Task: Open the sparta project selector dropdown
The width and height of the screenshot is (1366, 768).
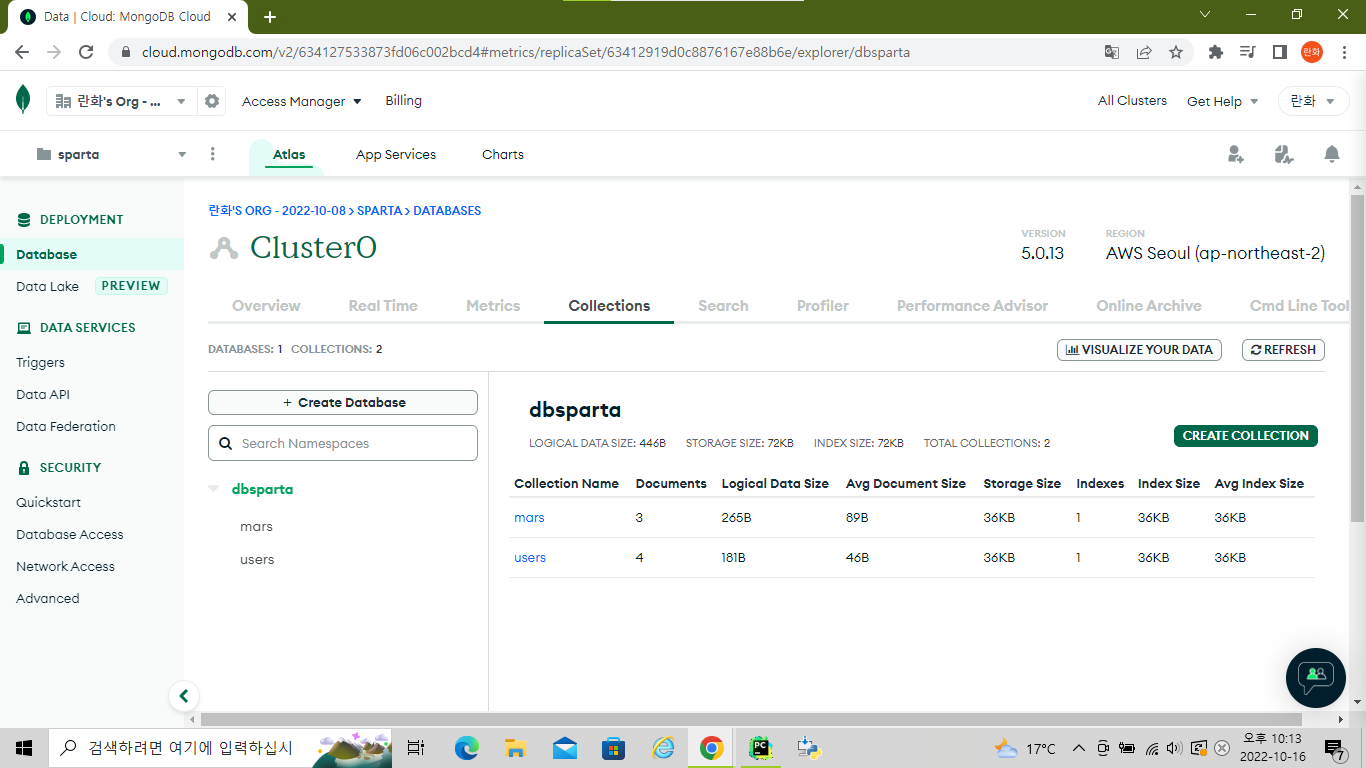Action: point(111,154)
